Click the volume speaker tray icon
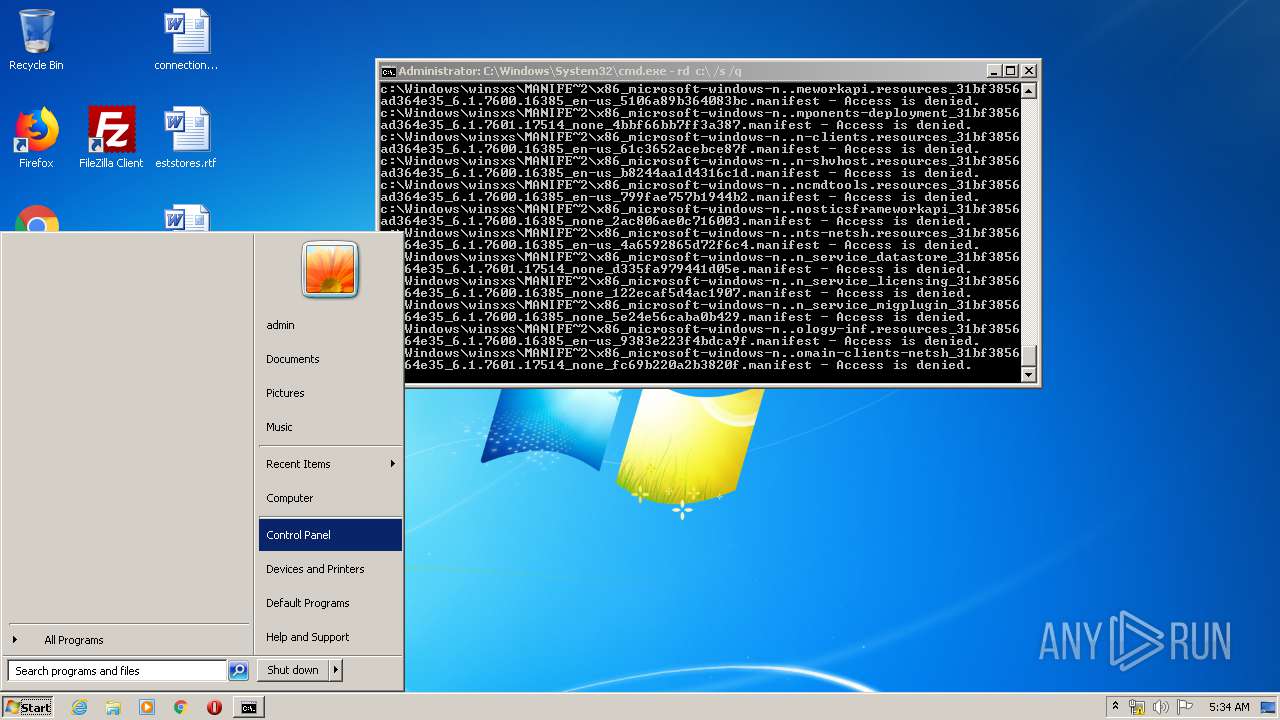1280x720 pixels. click(x=1161, y=707)
